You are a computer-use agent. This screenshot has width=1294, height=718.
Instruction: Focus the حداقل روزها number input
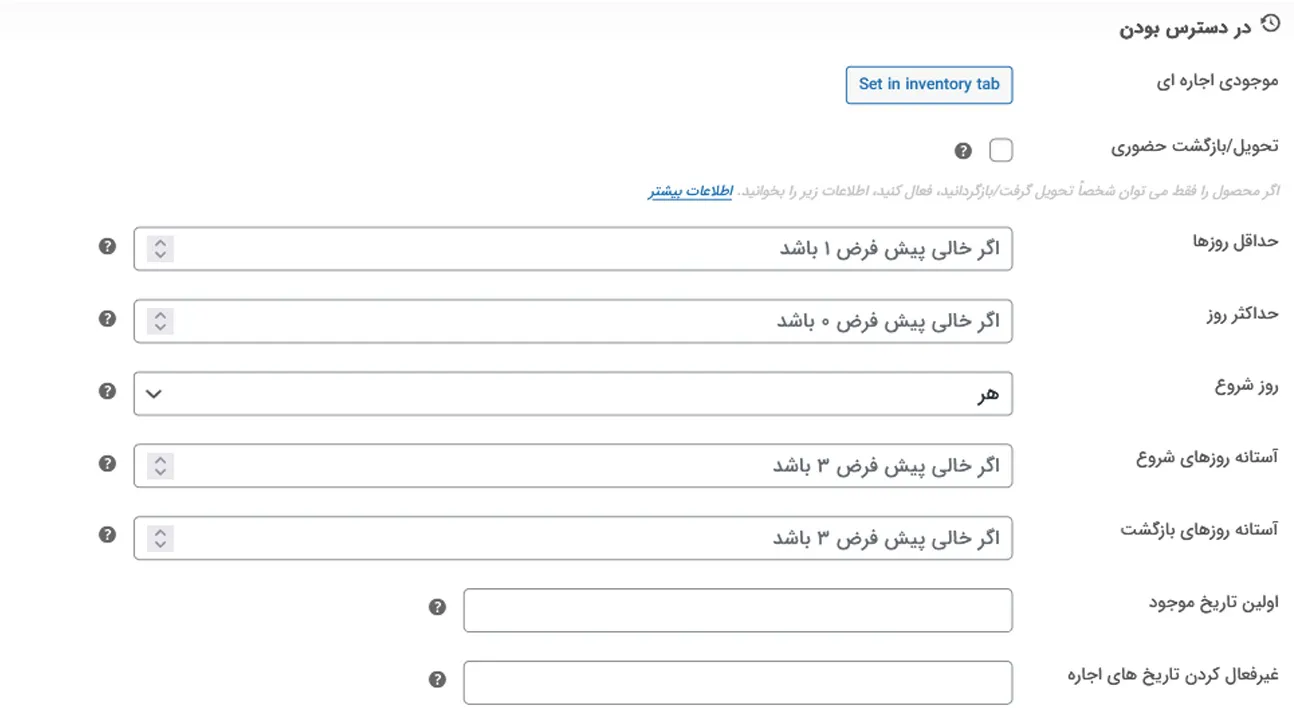573,249
